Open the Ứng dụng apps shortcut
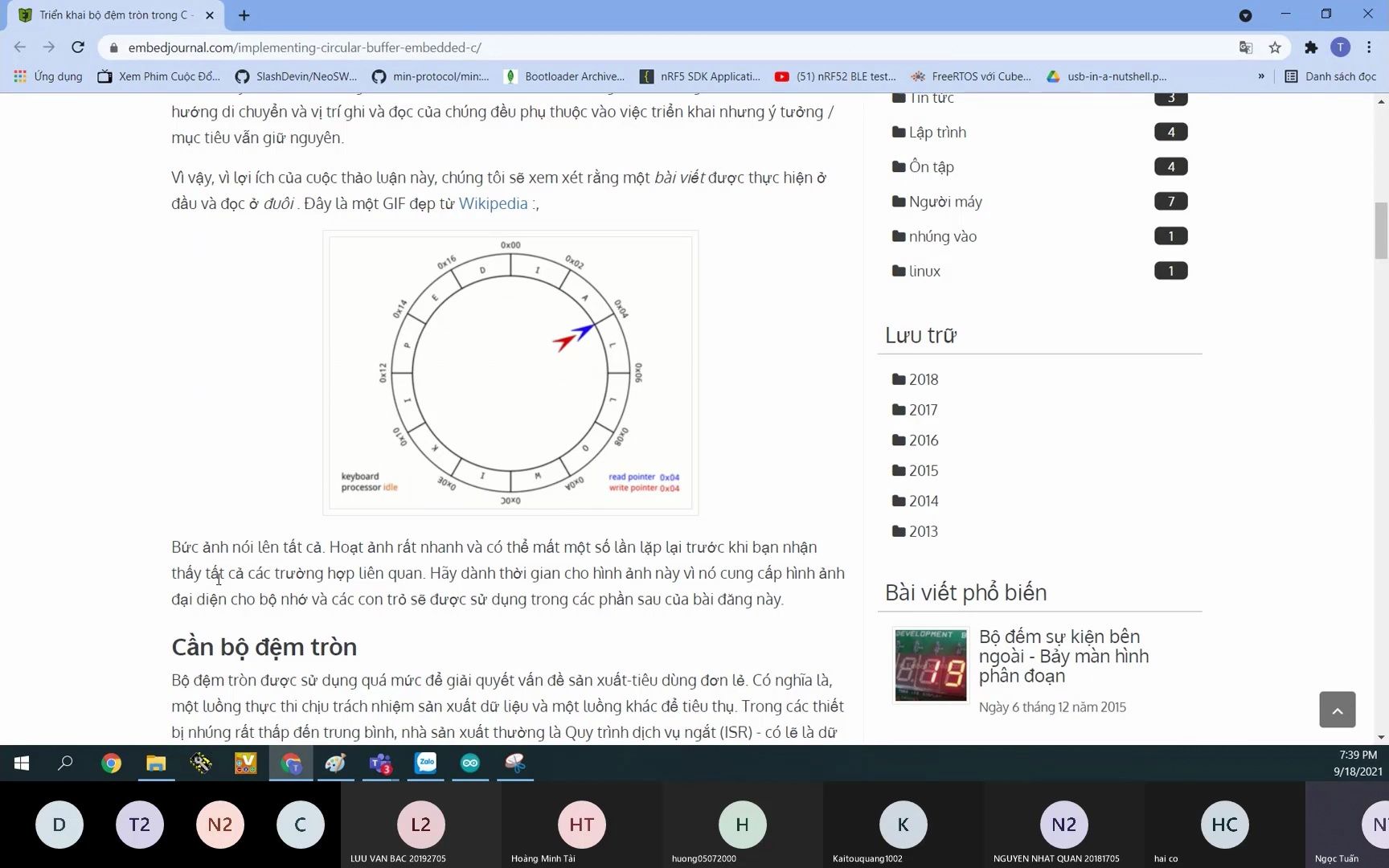This screenshot has height=868, width=1389. tap(49, 76)
